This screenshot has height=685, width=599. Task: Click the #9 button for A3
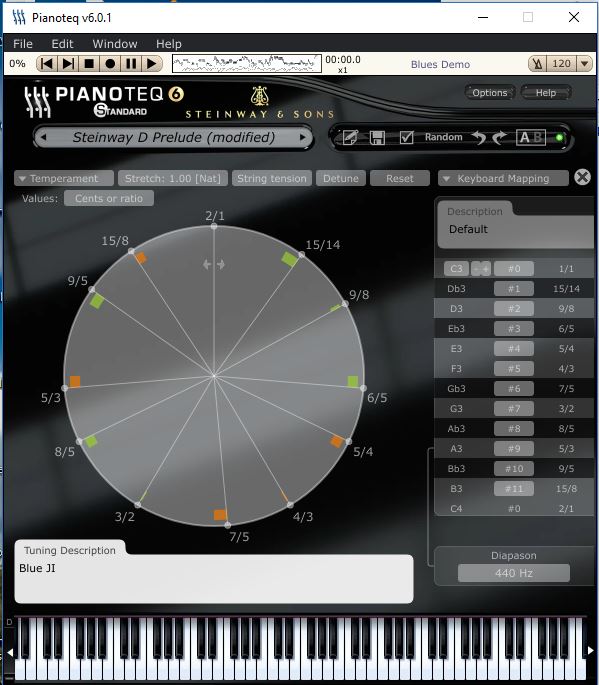514,449
